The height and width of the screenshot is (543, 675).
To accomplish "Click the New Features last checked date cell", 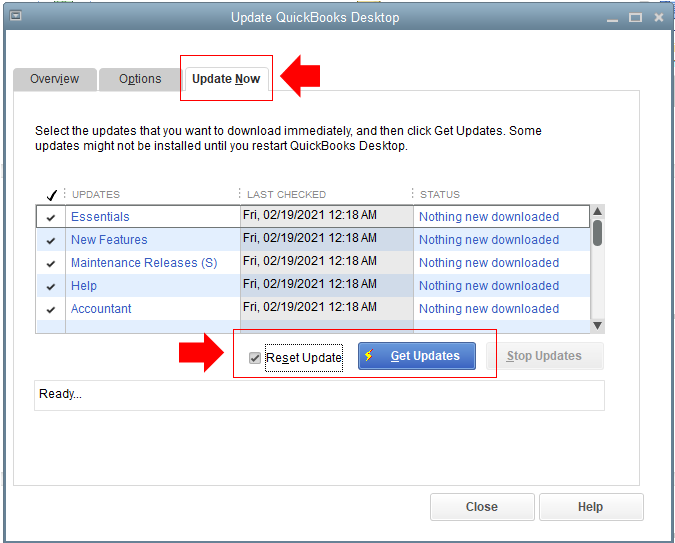I will (x=327, y=239).
